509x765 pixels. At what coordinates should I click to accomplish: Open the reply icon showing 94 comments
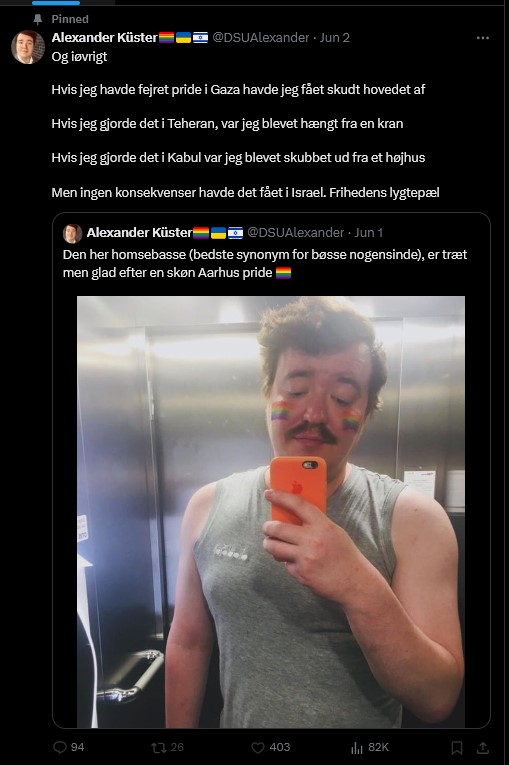click(60, 747)
